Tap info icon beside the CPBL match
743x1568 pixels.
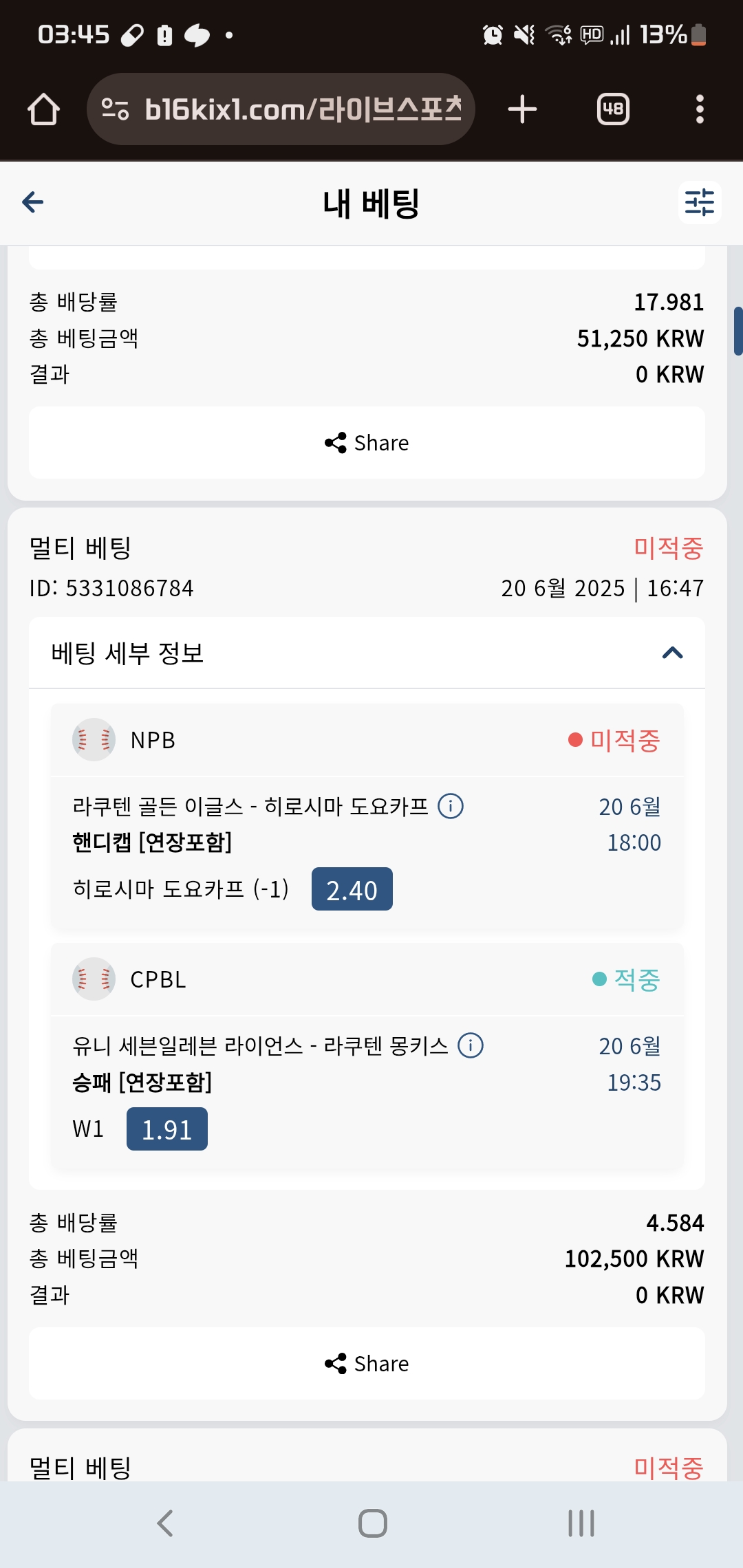pos(471,1045)
